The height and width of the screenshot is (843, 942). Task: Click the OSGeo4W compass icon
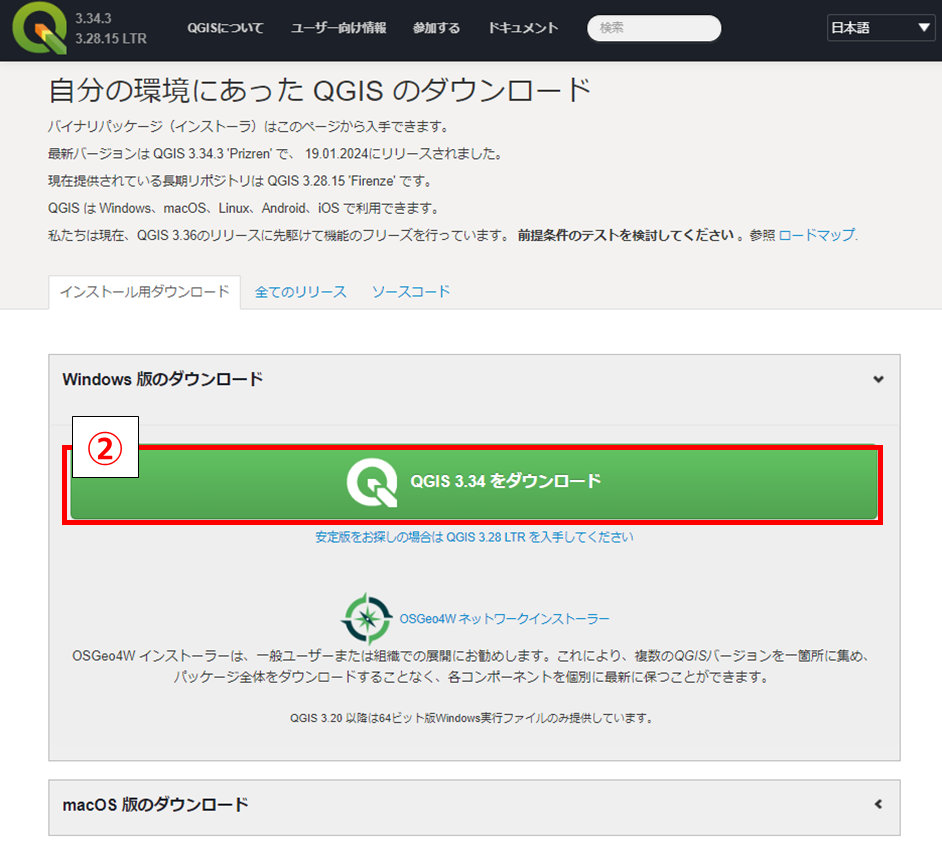pyautogui.click(x=367, y=618)
